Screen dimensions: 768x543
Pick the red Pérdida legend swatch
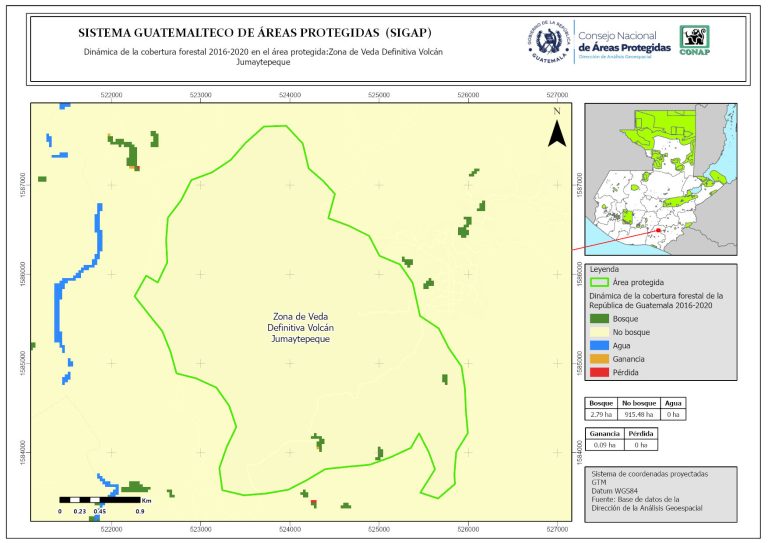tap(599, 372)
